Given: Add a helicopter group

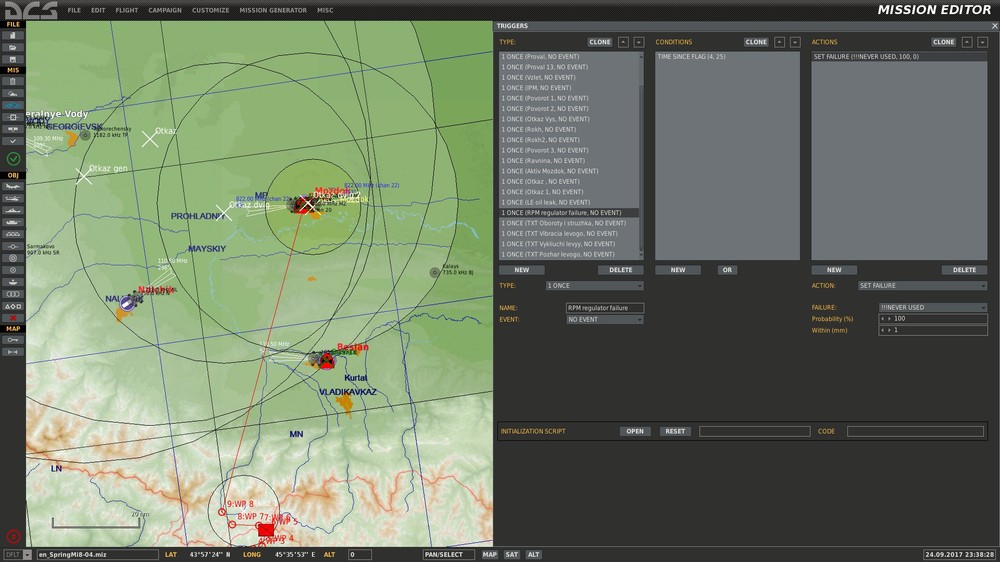Looking at the screenshot, I should tap(13, 198).
